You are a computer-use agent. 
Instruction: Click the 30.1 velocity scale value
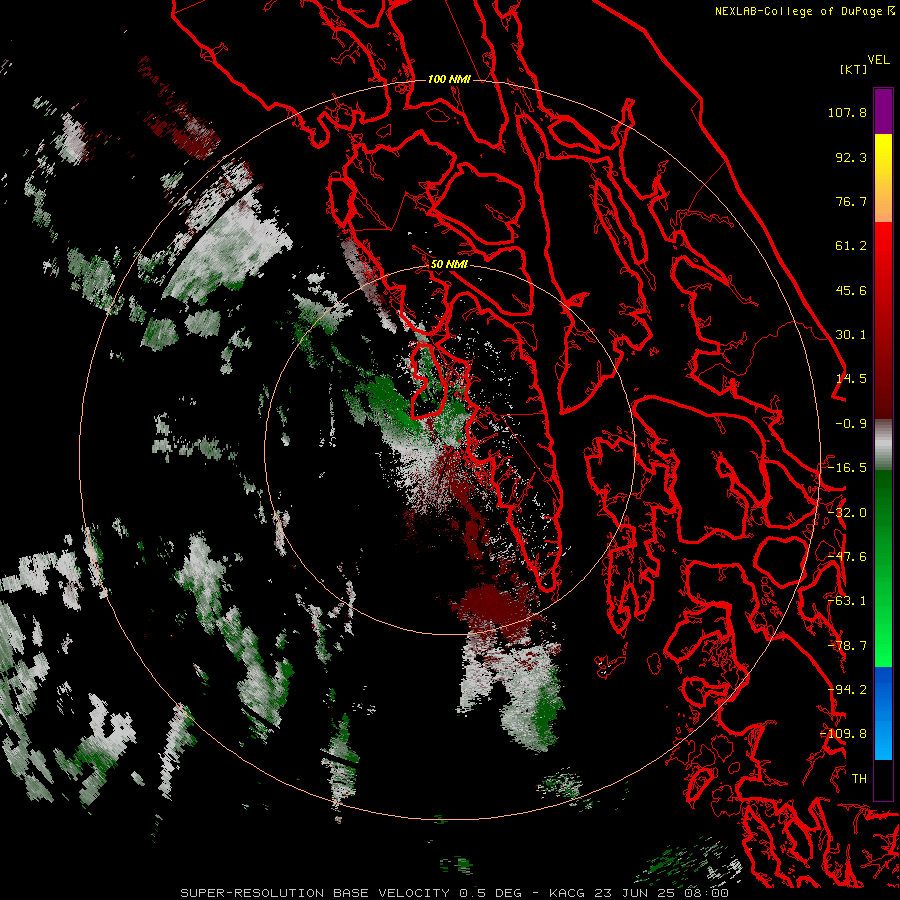point(851,335)
